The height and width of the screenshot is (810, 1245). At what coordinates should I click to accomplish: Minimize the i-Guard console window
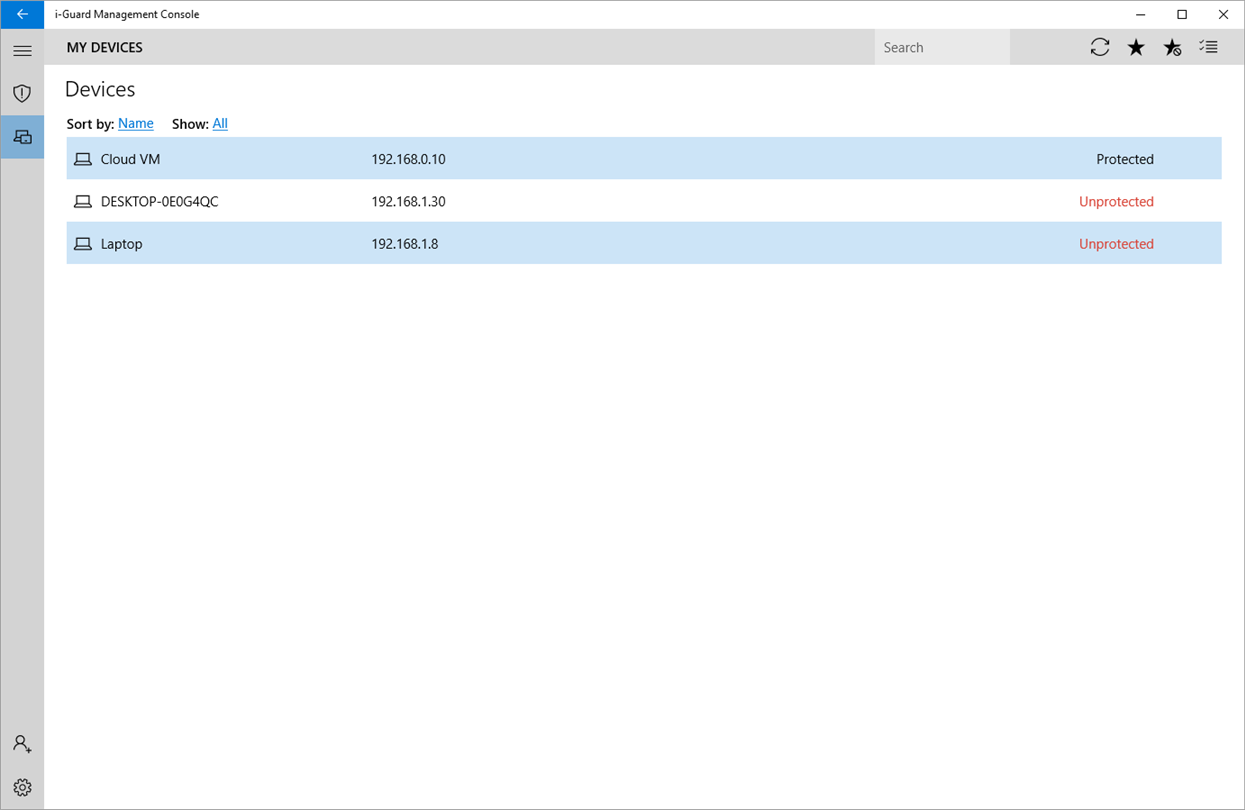click(1141, 14)
